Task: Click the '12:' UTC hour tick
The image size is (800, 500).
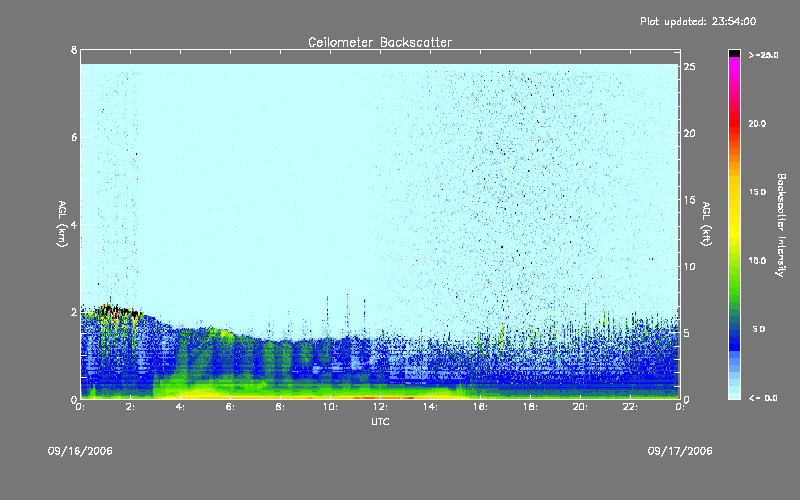Action: pyautogui.click(x=380, y=407)
